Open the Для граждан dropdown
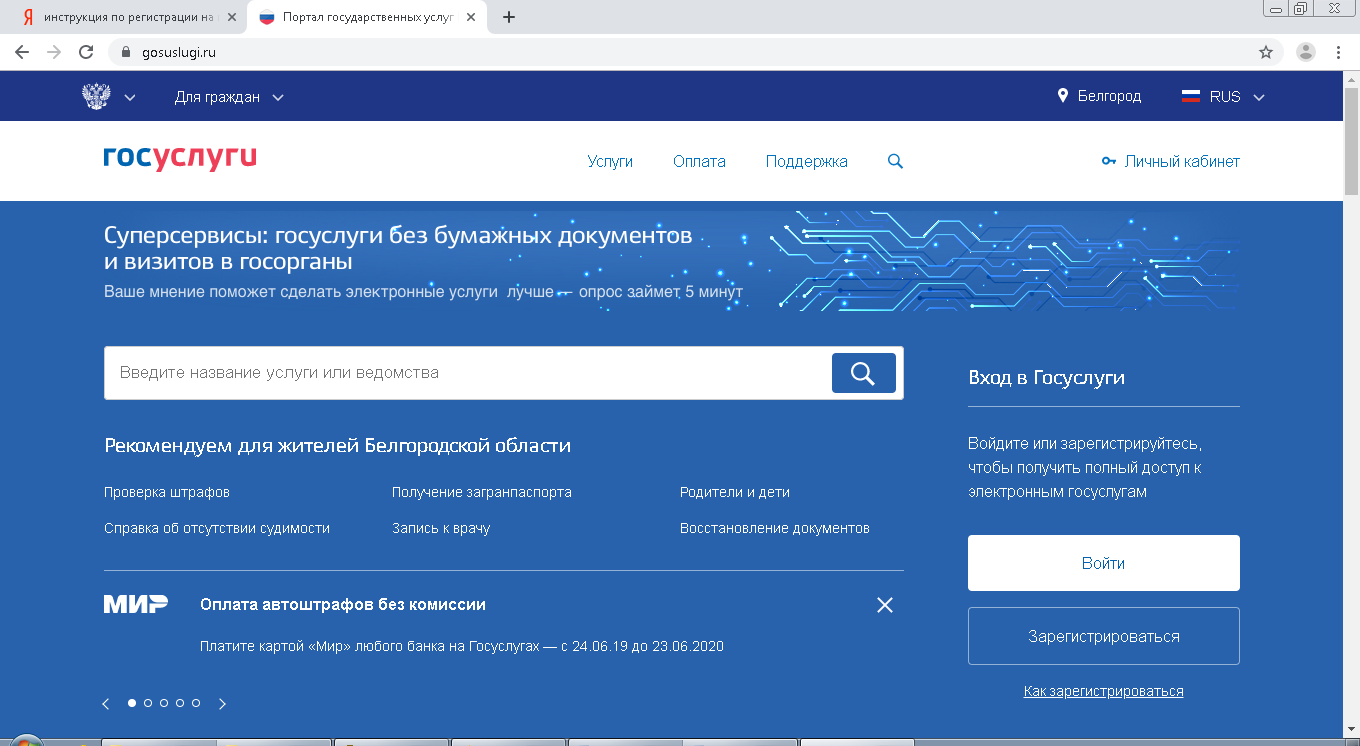The image size is (1360, 746). tap(229, 97)
